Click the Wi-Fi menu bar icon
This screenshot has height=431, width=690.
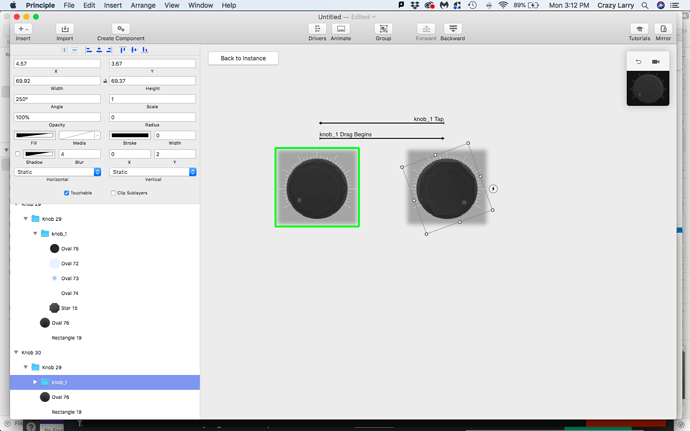click(503, 5)
